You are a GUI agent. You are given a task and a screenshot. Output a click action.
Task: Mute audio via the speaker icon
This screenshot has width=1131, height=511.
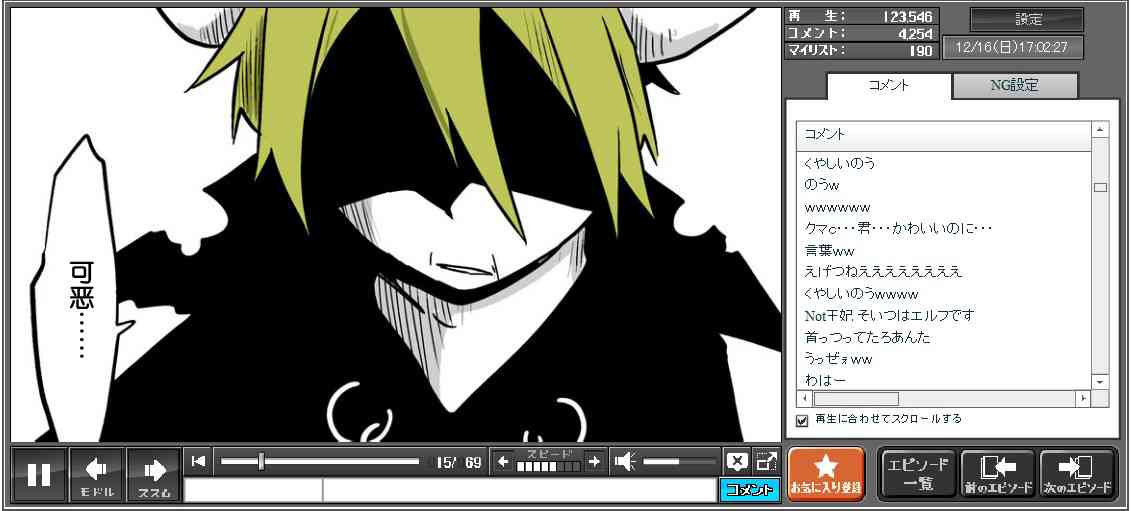[x=625, y=461]
